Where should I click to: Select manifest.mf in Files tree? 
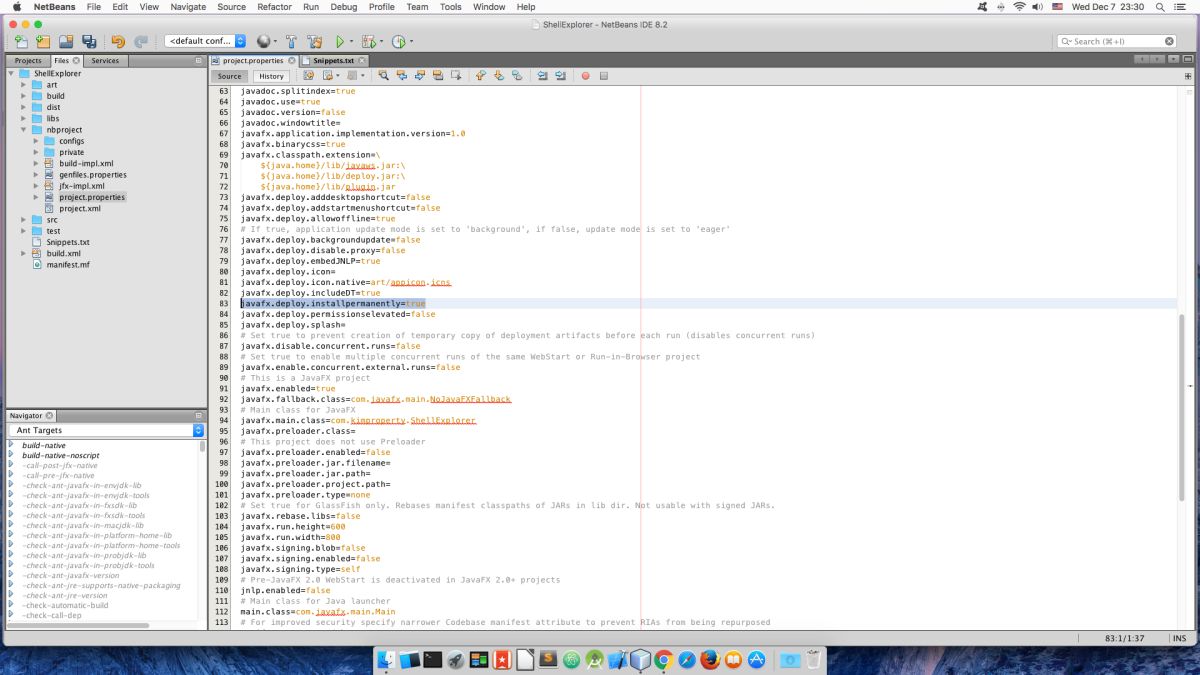tap(68, 264)
